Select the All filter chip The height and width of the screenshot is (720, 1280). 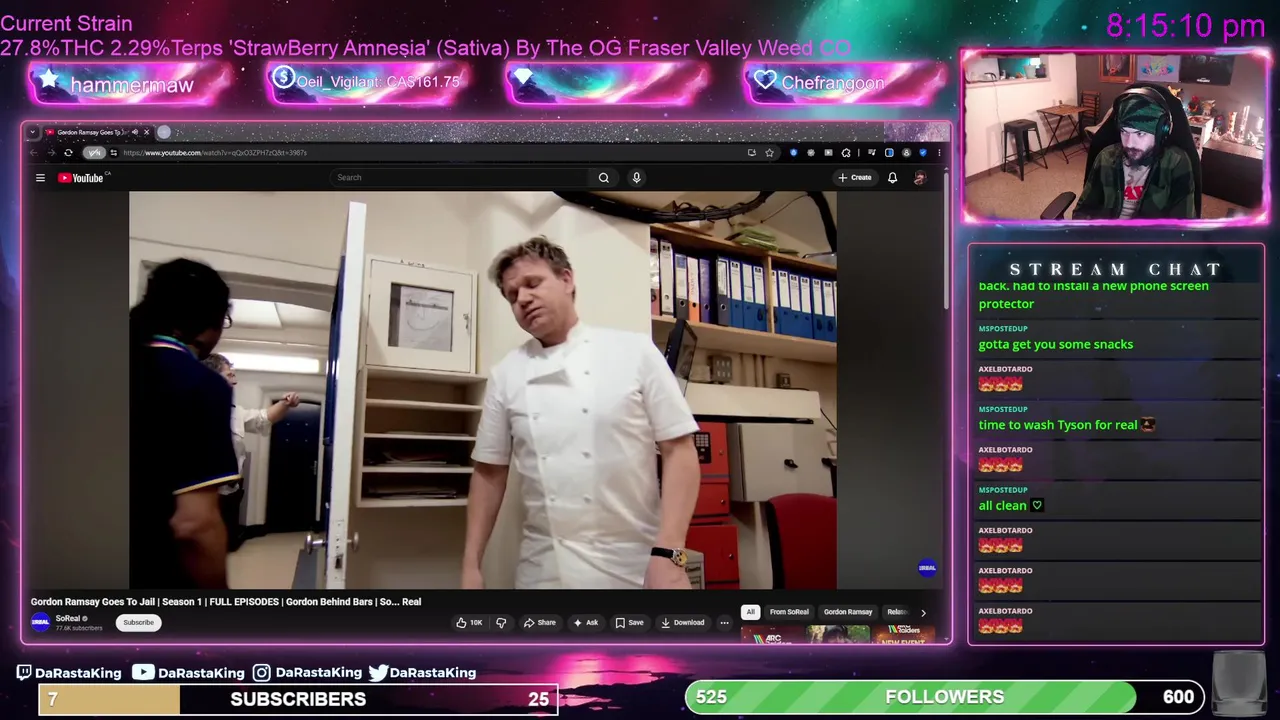[750, 612]
